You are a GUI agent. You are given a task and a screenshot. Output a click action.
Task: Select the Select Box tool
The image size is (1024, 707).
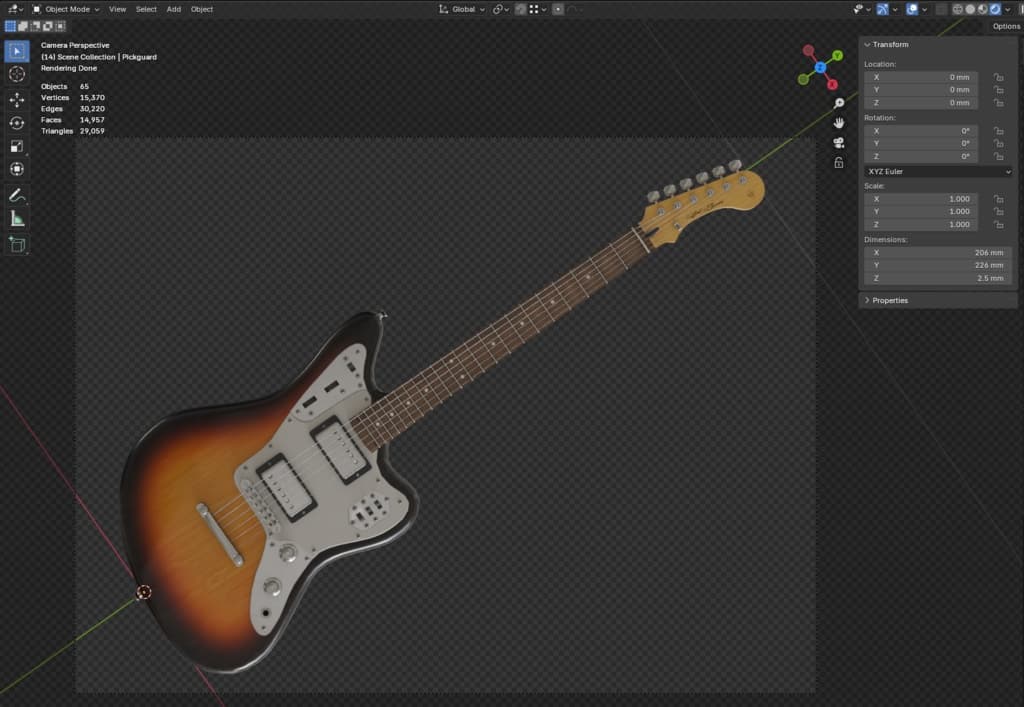pyautogui.click(x=17, y=51)
